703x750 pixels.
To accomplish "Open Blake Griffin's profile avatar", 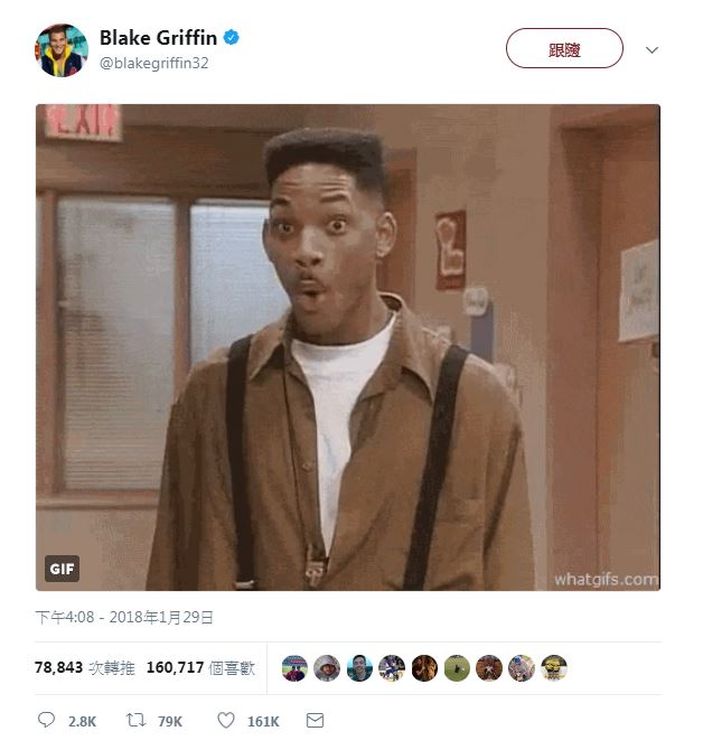I will [x=61, y=50].
